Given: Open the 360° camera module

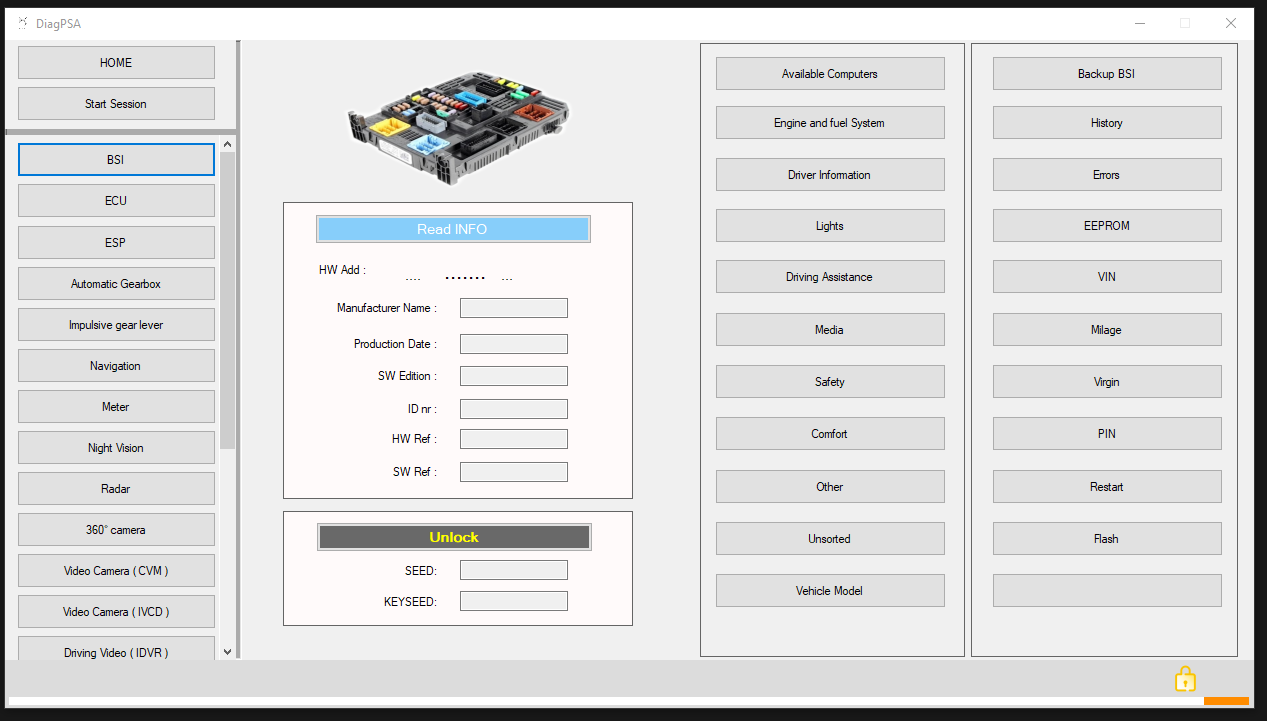Looking at the screenshot, I should (x=116, y=529).
